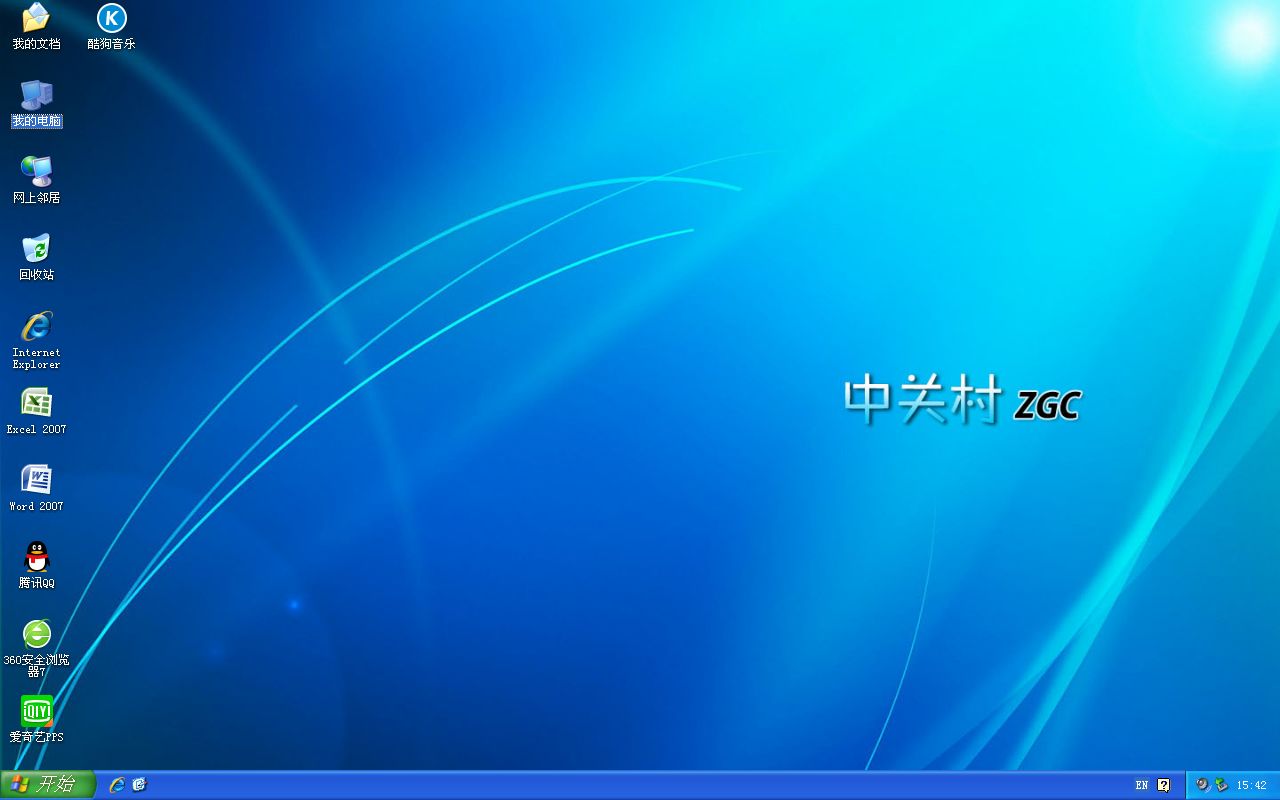The height and width of the screenshot is (800, 1280).
Task: Launch Tencent QQ from the desktop
Action: (x=36, y=557)
